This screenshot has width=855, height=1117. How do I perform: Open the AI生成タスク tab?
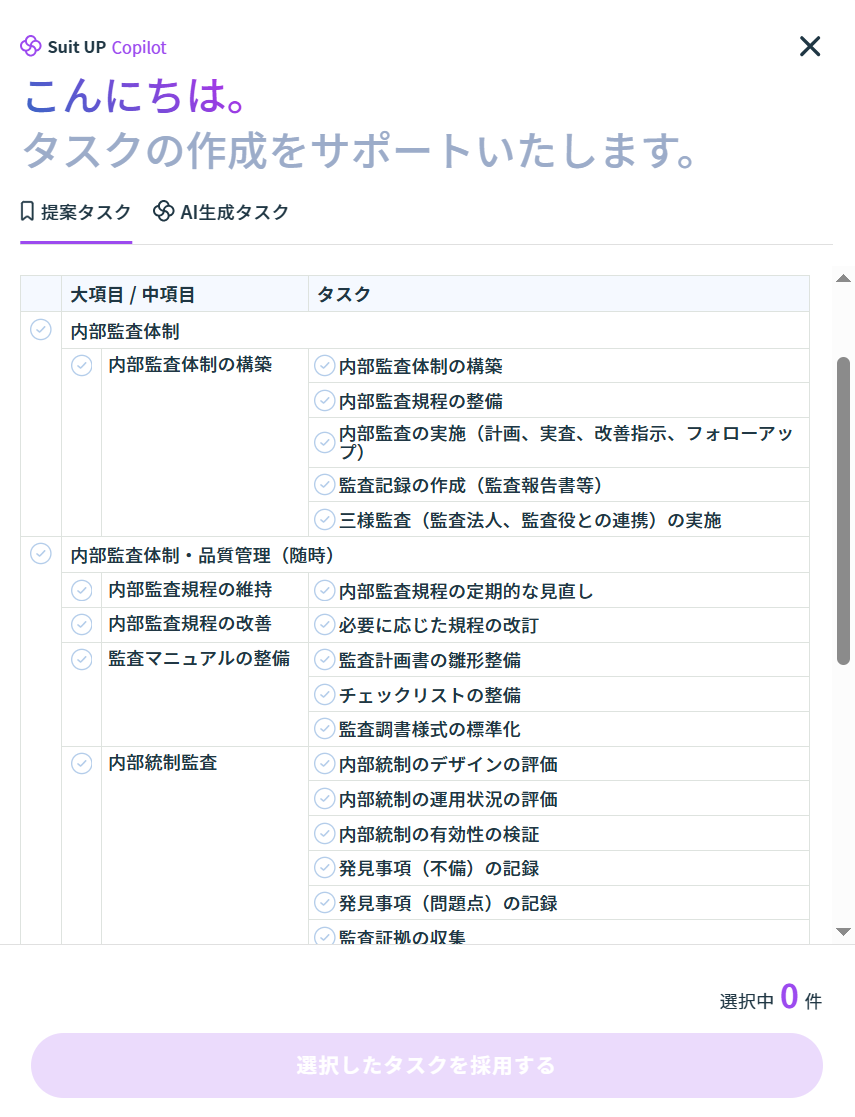(x=221, y=212)
